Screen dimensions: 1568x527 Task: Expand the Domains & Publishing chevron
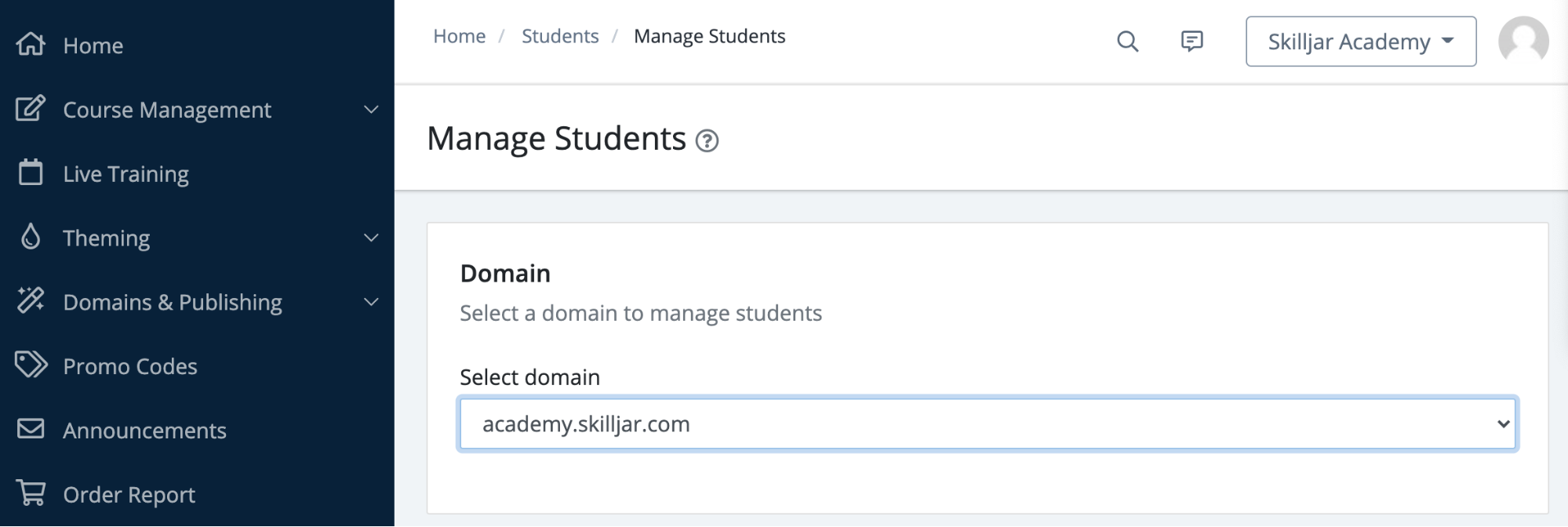click(371, 302)
